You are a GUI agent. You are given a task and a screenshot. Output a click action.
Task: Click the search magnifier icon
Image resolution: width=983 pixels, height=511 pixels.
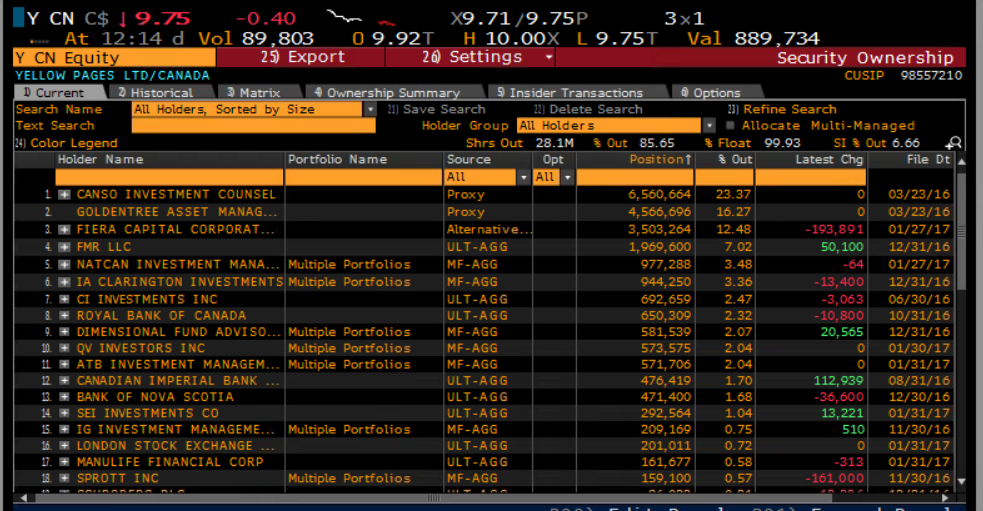954,143
